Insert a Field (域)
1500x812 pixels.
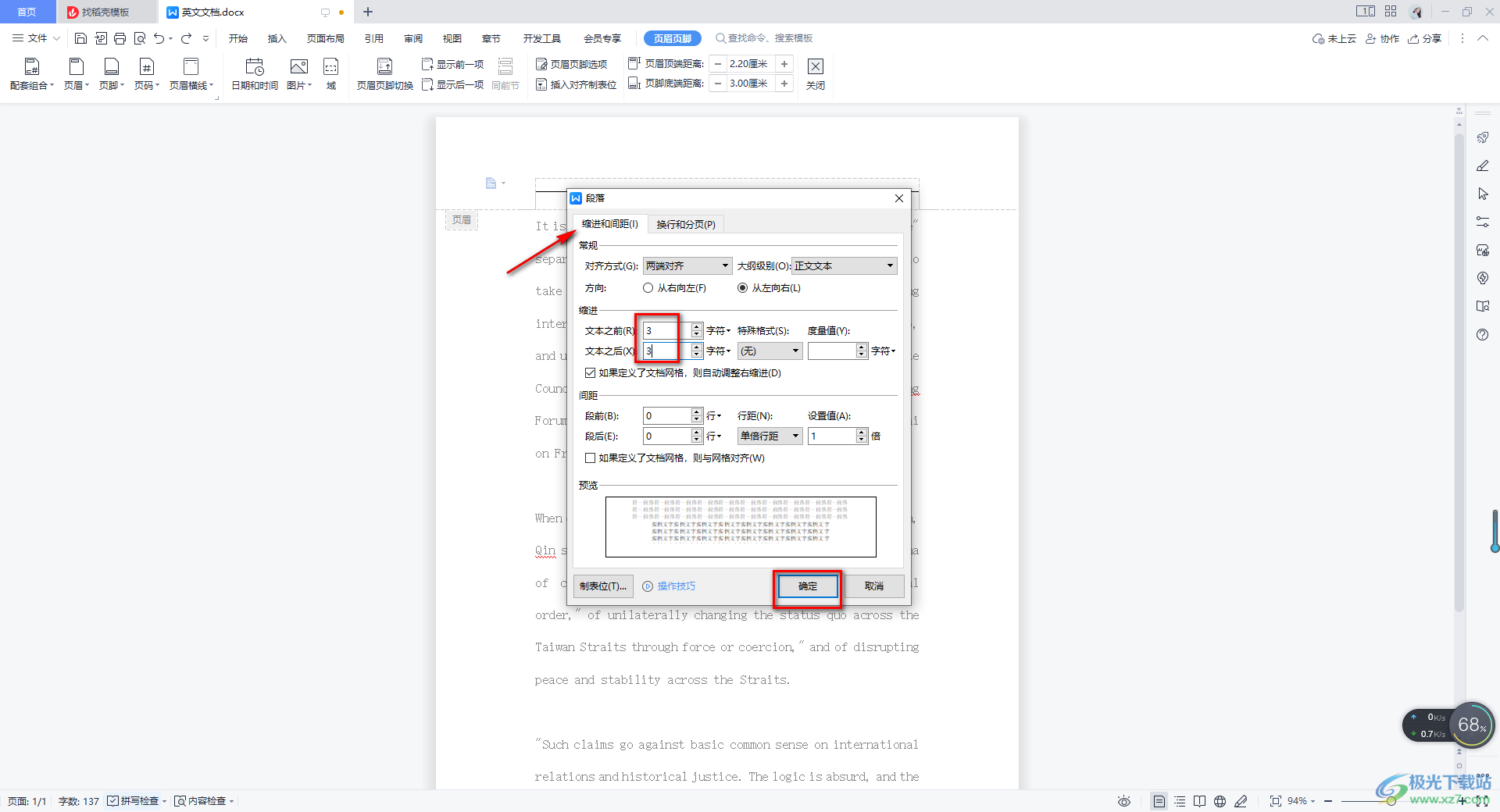331,74
